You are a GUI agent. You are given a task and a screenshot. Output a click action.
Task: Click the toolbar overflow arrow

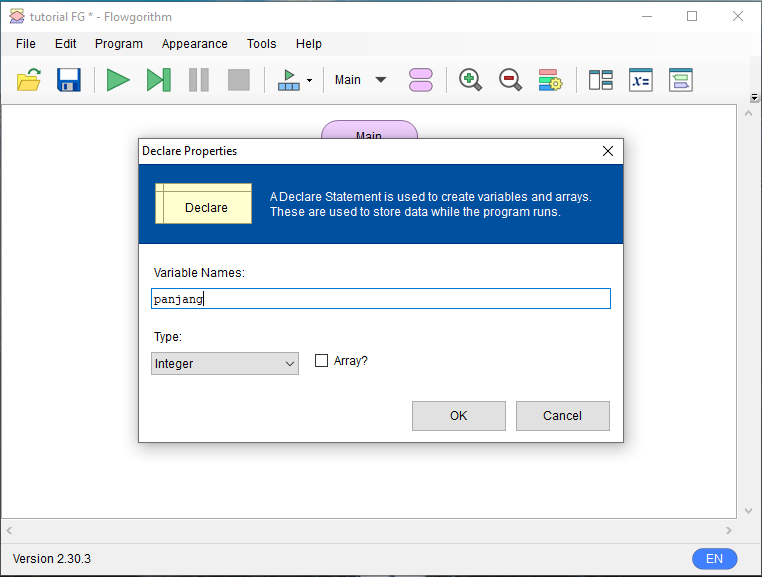(x=754, y=98)
